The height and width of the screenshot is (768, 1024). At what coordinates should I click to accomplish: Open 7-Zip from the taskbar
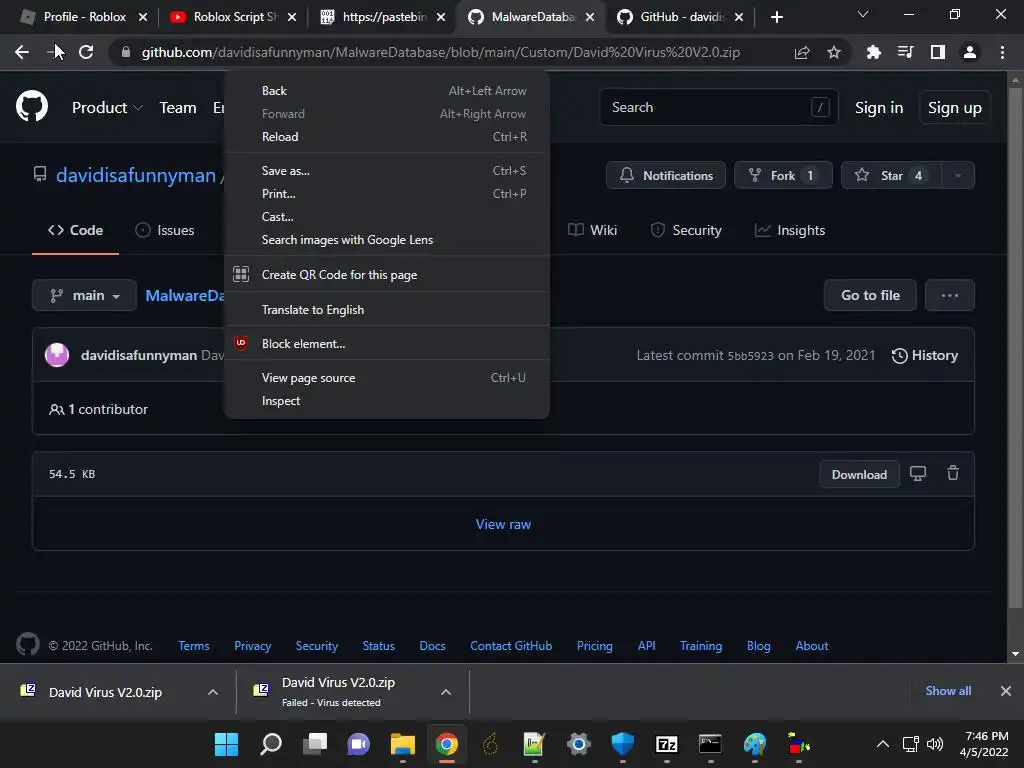click(666, 744)
